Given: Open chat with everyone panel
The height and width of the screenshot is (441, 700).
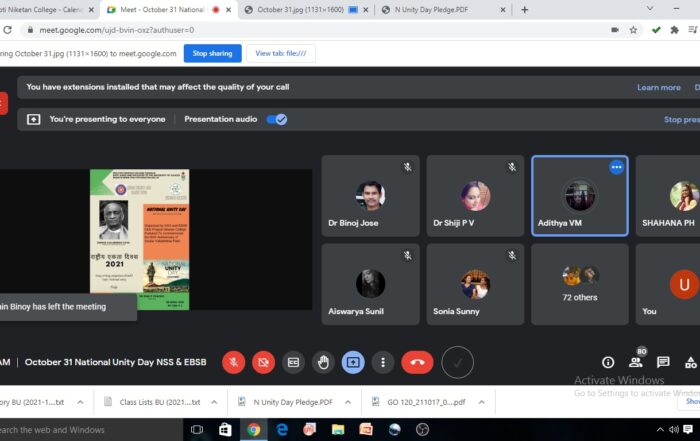Looking at the screenshot, I should tap(663, 362).
